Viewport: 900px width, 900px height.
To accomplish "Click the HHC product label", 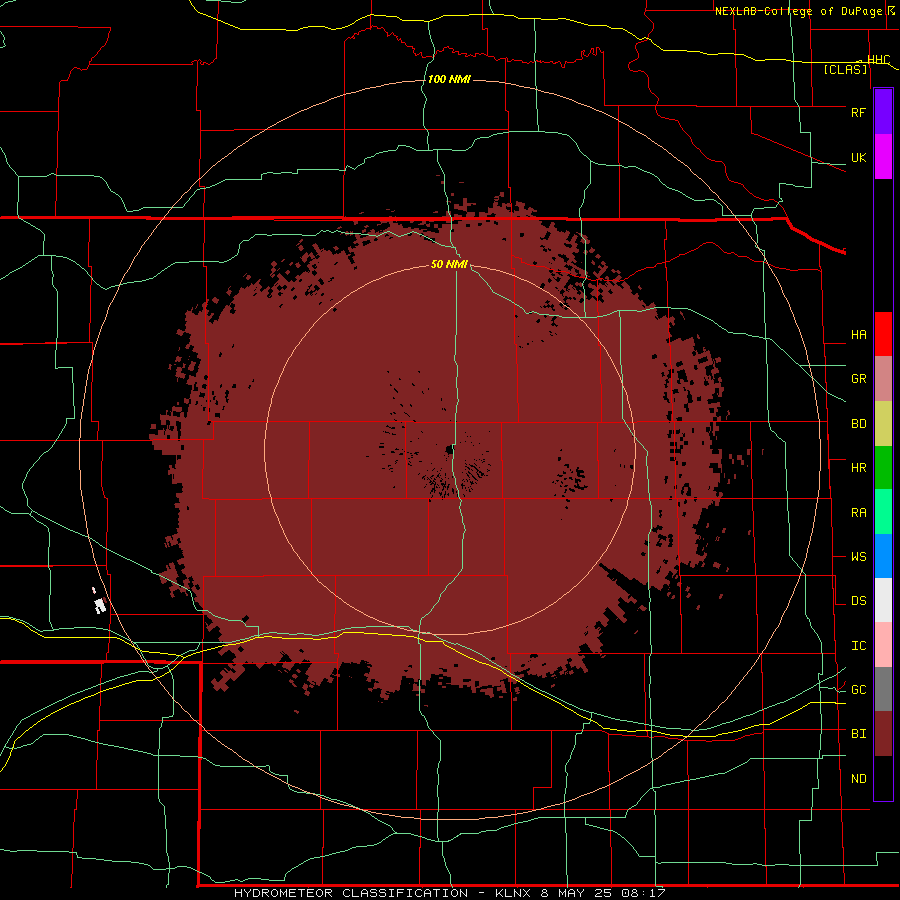I will [878, 60].
